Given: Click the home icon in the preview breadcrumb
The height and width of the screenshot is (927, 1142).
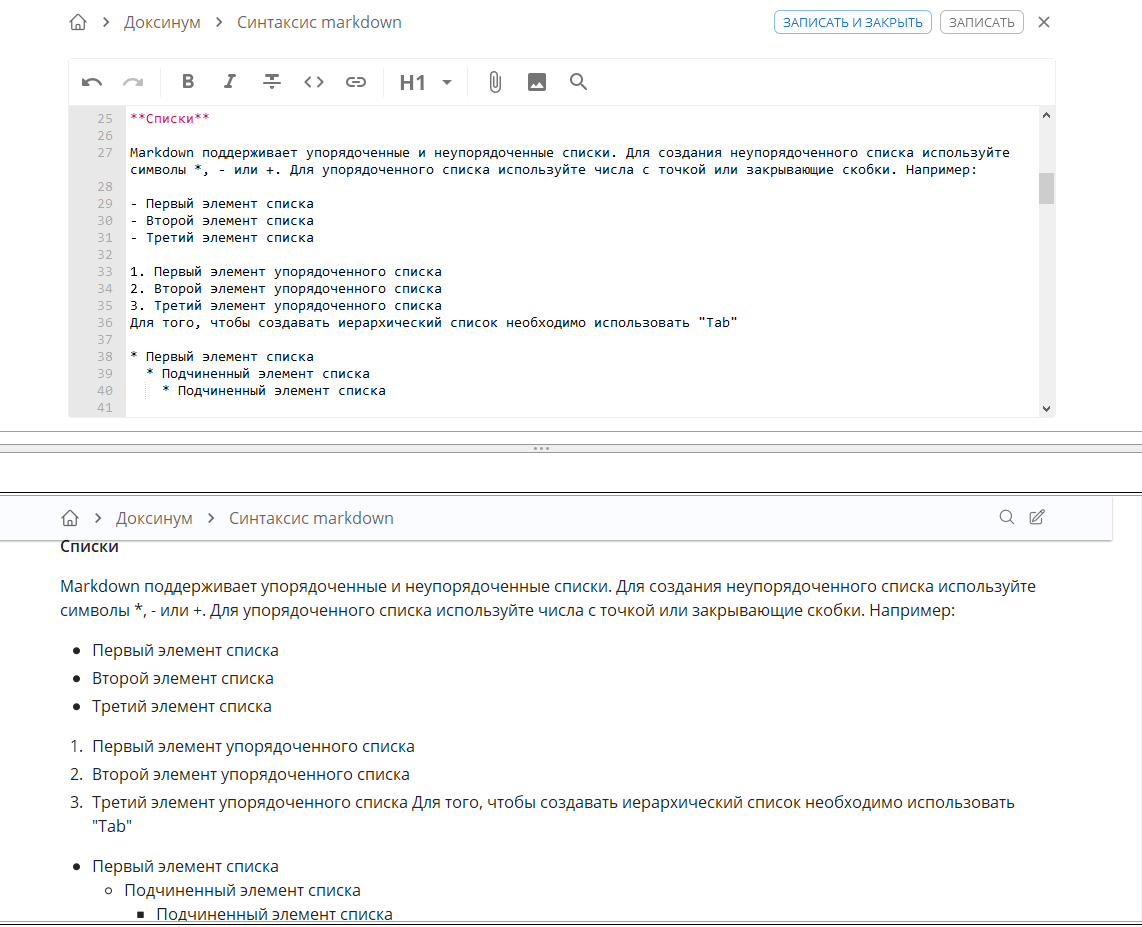Looking at the screenshot, I should pyautogui.click(x=69, y=517).
